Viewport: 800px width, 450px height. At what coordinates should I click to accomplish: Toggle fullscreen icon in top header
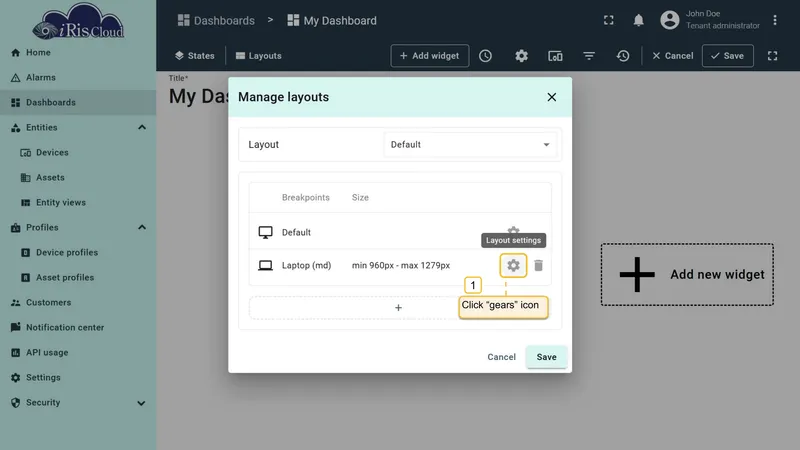pos(609,20)
